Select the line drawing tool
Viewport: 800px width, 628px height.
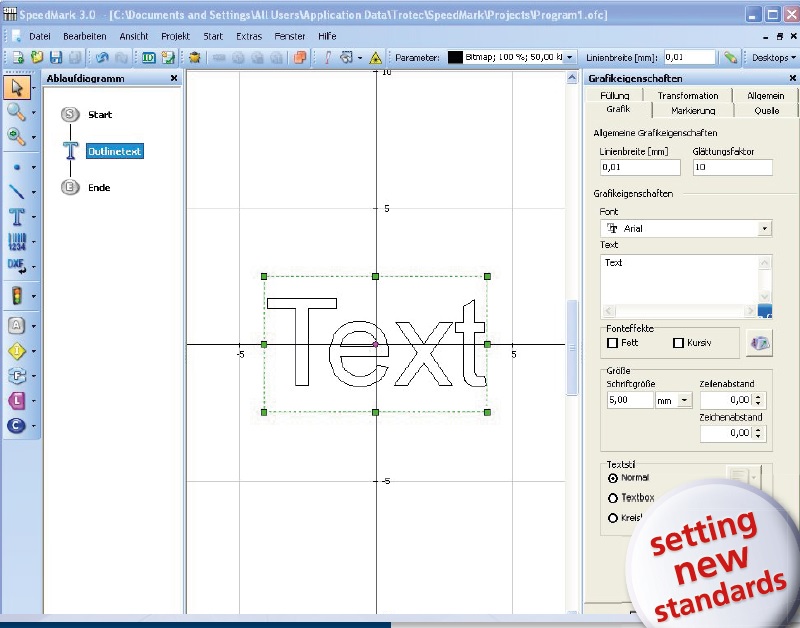16,191
